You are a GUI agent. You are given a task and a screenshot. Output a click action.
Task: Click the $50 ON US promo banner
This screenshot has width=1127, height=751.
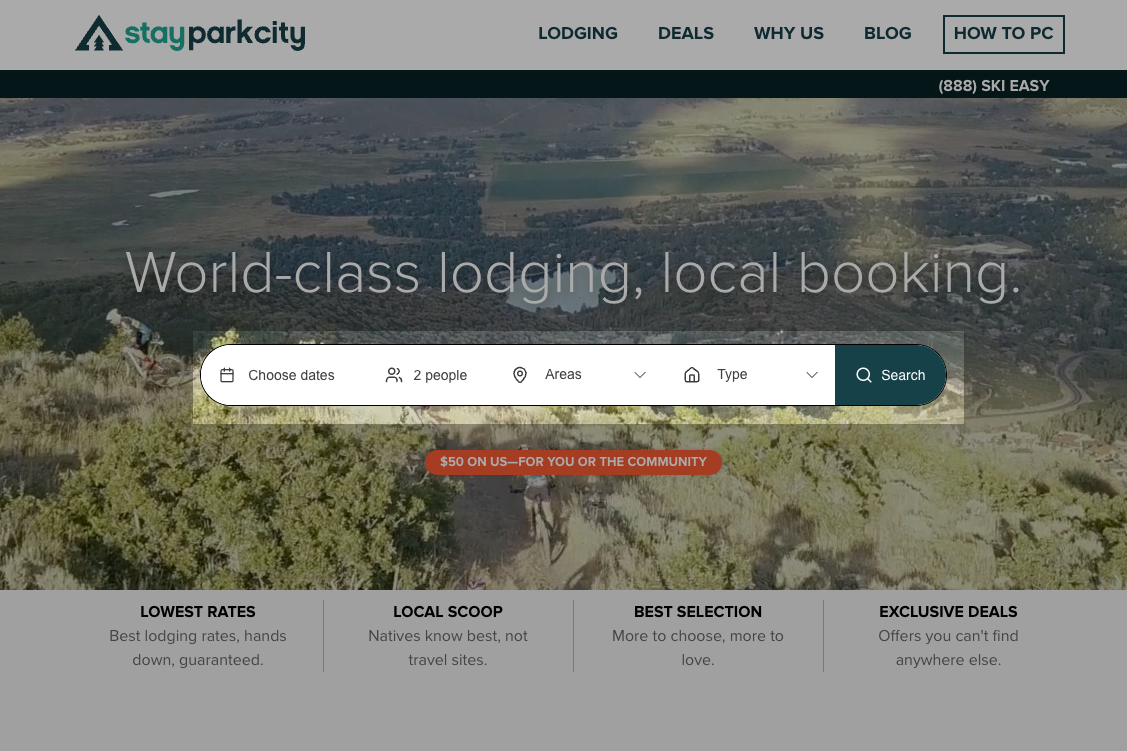573,462
